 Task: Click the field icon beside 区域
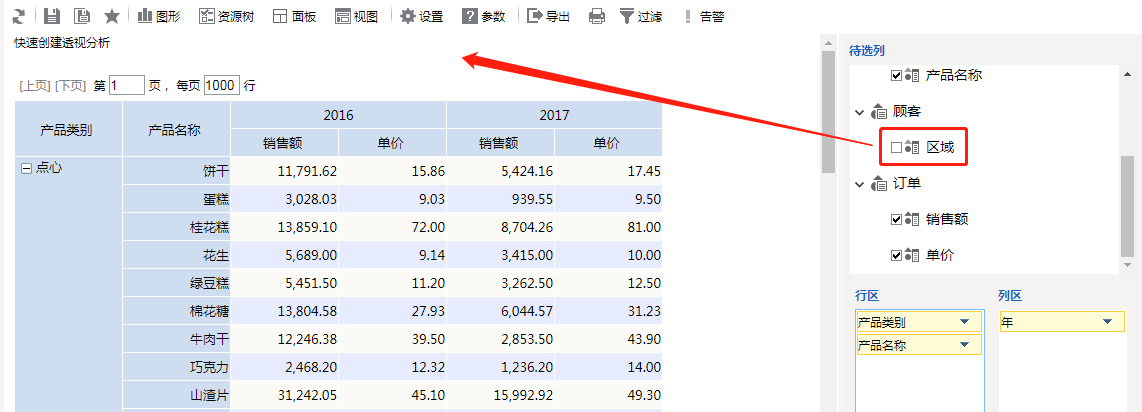pyautogui.click(x=913, y=148)
